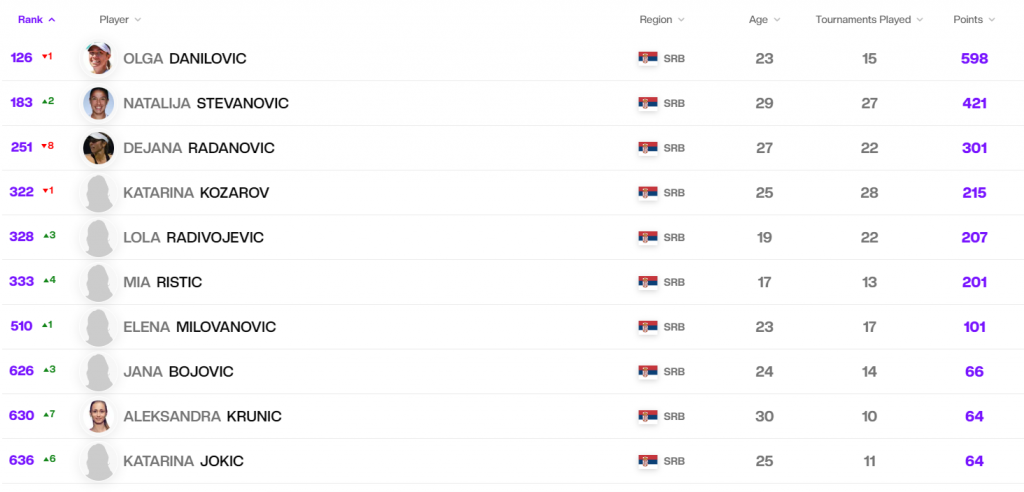Click Olga Danilovic's profile photo
The width and height of the screenshot is (1024, 492).
pyautogui.click(x=99, y=59)
